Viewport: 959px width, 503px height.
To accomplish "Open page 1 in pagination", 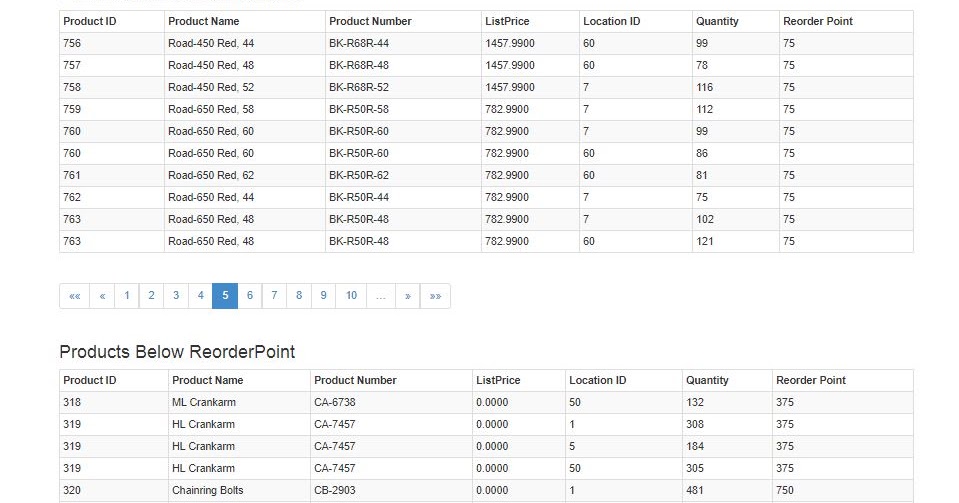I will 127,296.
